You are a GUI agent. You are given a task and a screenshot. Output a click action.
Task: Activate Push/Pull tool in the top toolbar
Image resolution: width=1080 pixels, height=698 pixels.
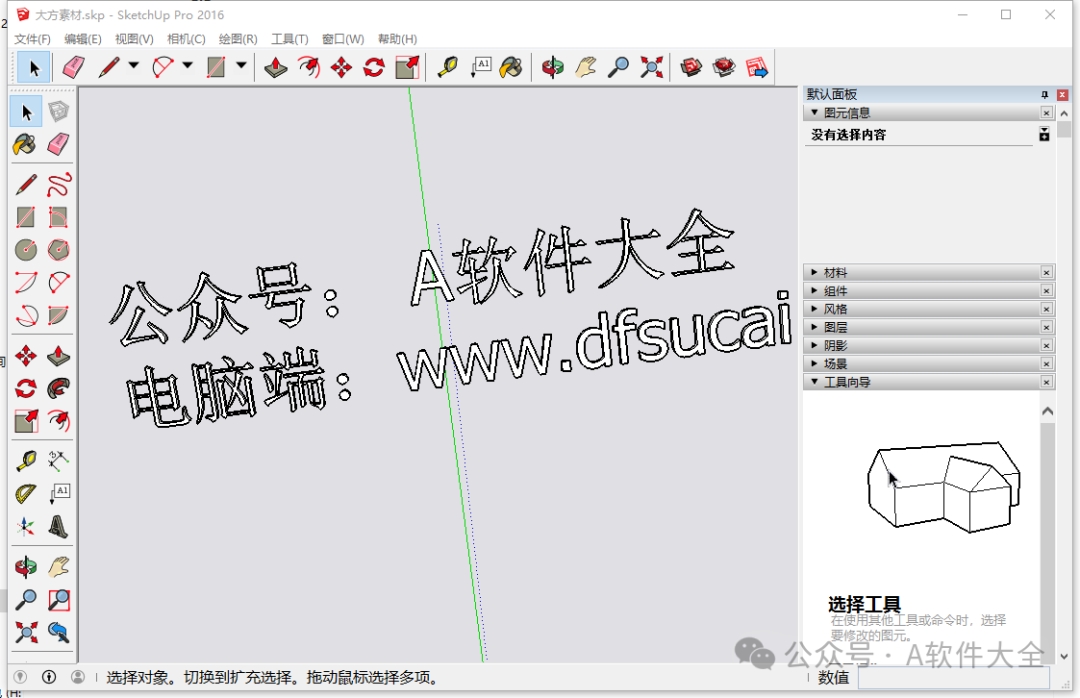[x=276, y=67]
